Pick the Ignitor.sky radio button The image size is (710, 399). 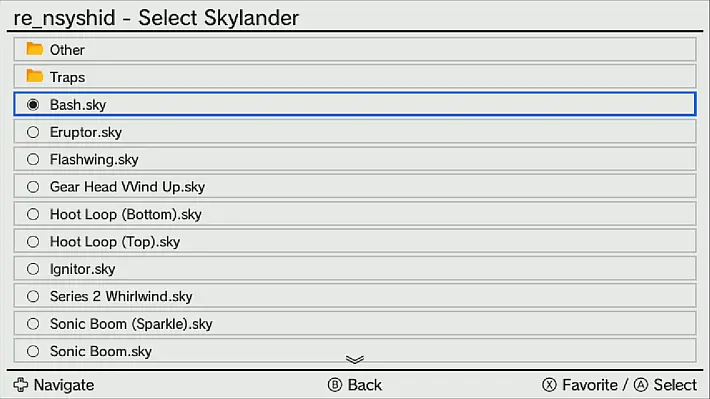pos(33,269)
